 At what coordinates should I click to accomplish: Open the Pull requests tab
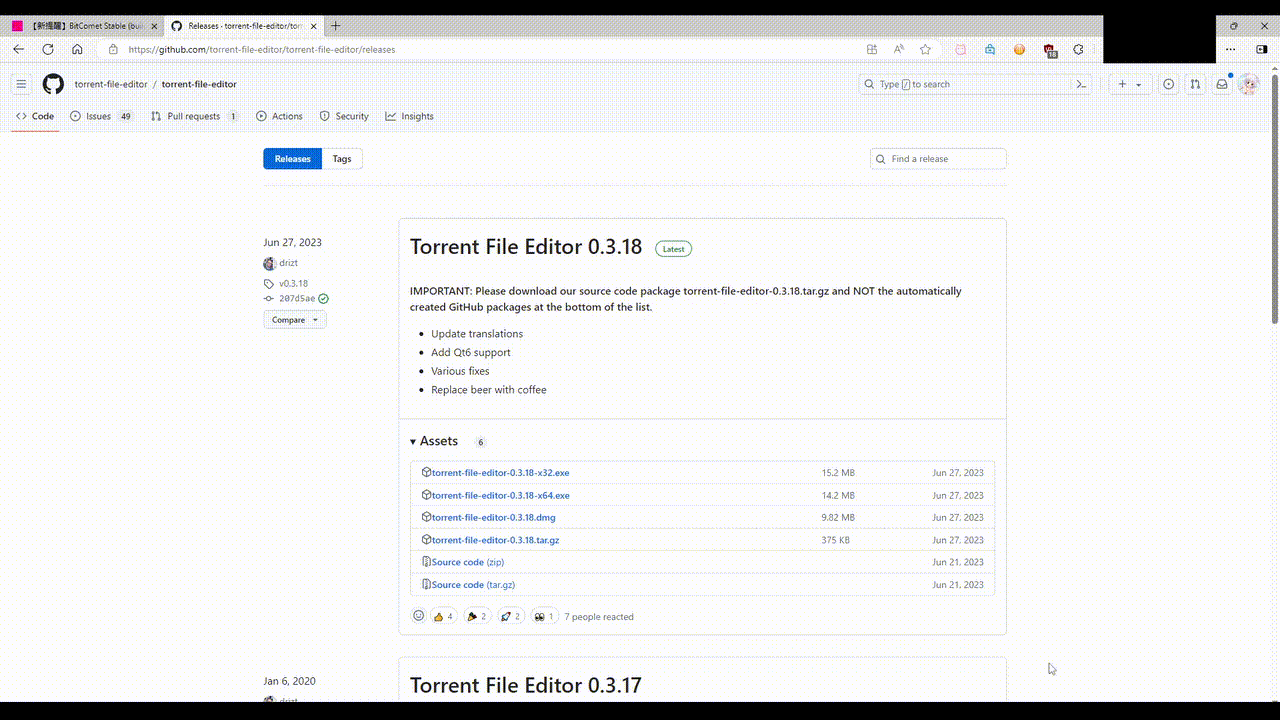click(x=195, y=116)
